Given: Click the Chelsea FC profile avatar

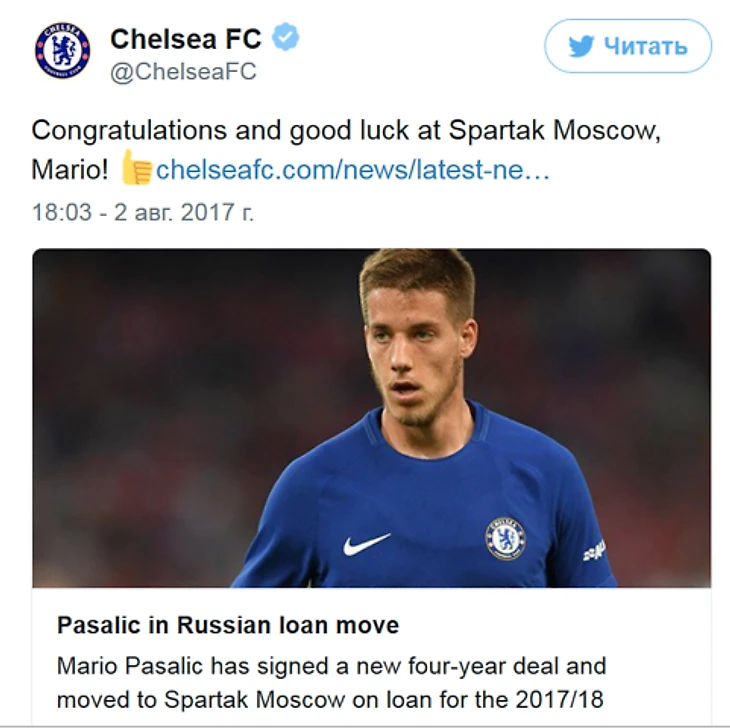Looking at the screenshot, I should coord(62,51).
